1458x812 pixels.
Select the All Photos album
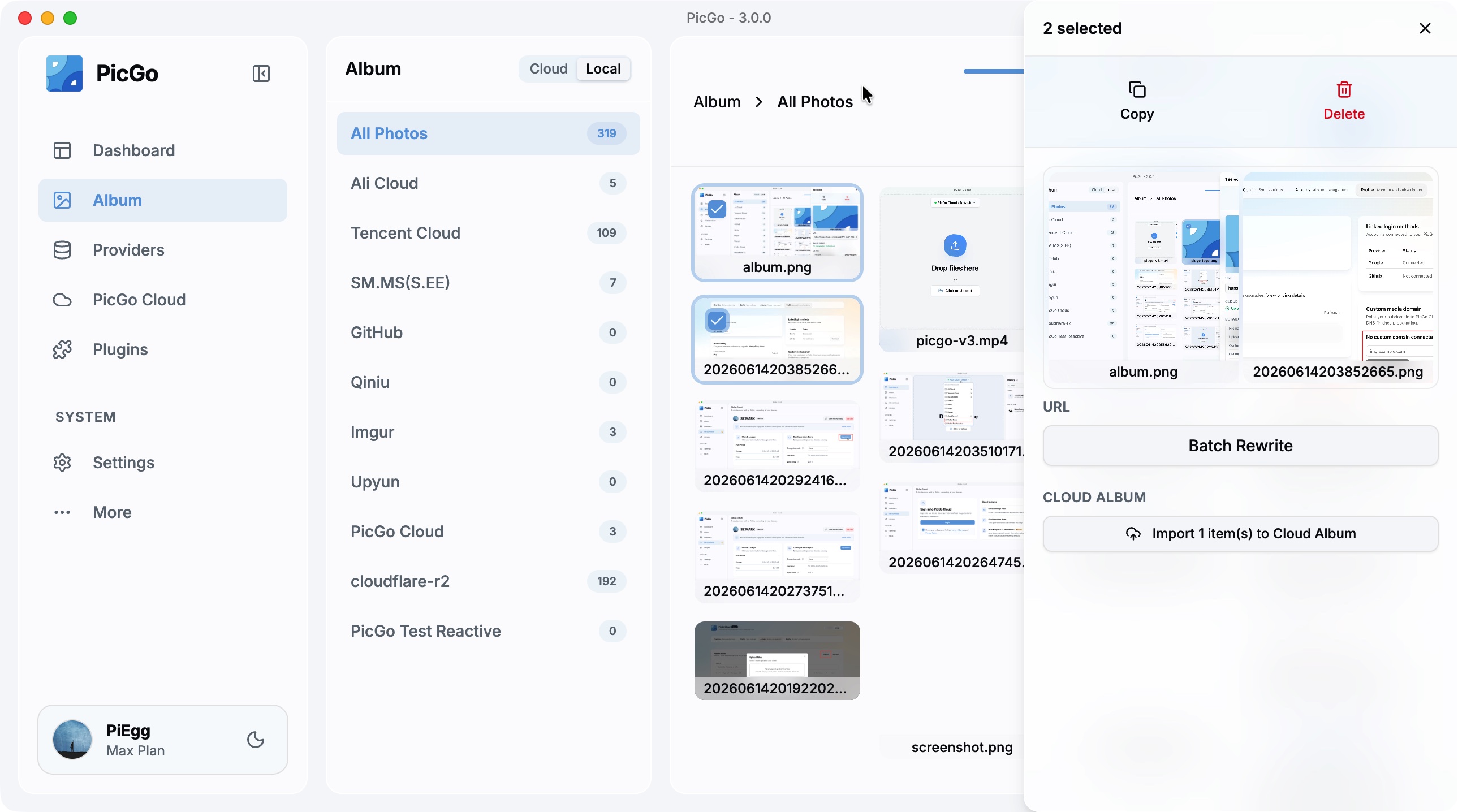[x=489, y=133]
